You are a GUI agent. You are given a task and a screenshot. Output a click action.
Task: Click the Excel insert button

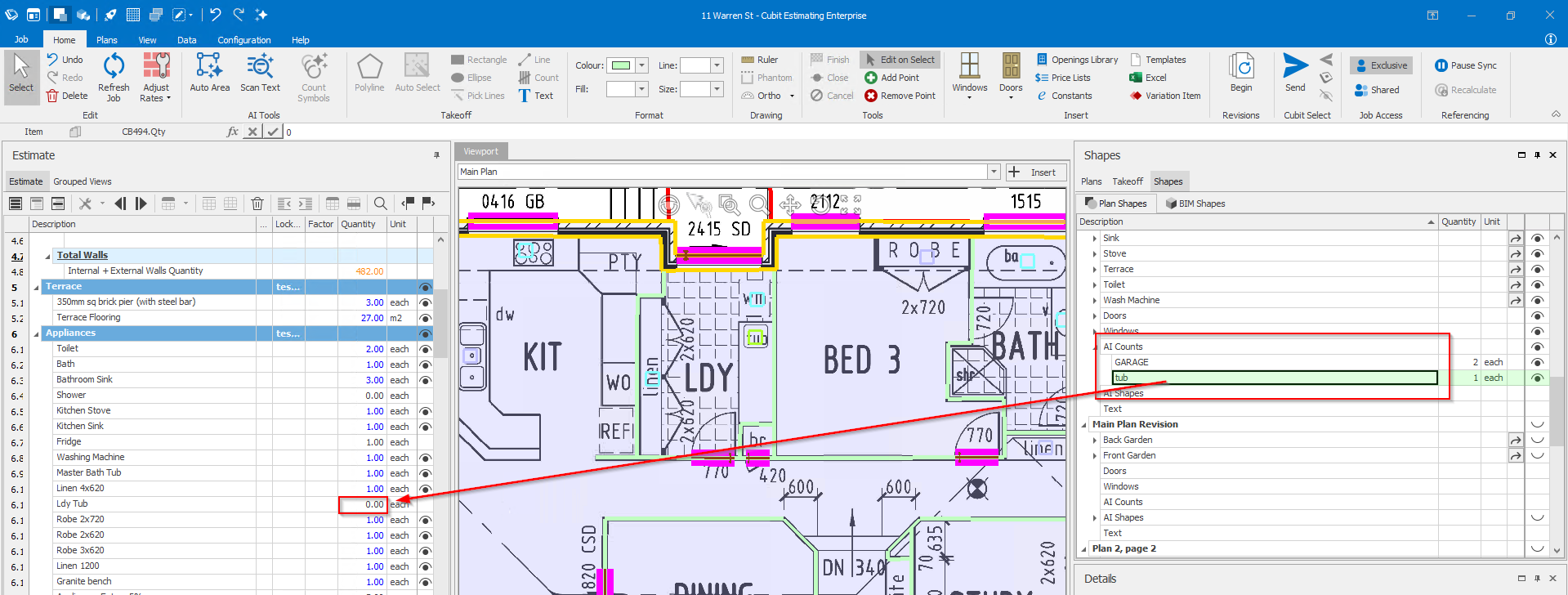click(1148, 78)
